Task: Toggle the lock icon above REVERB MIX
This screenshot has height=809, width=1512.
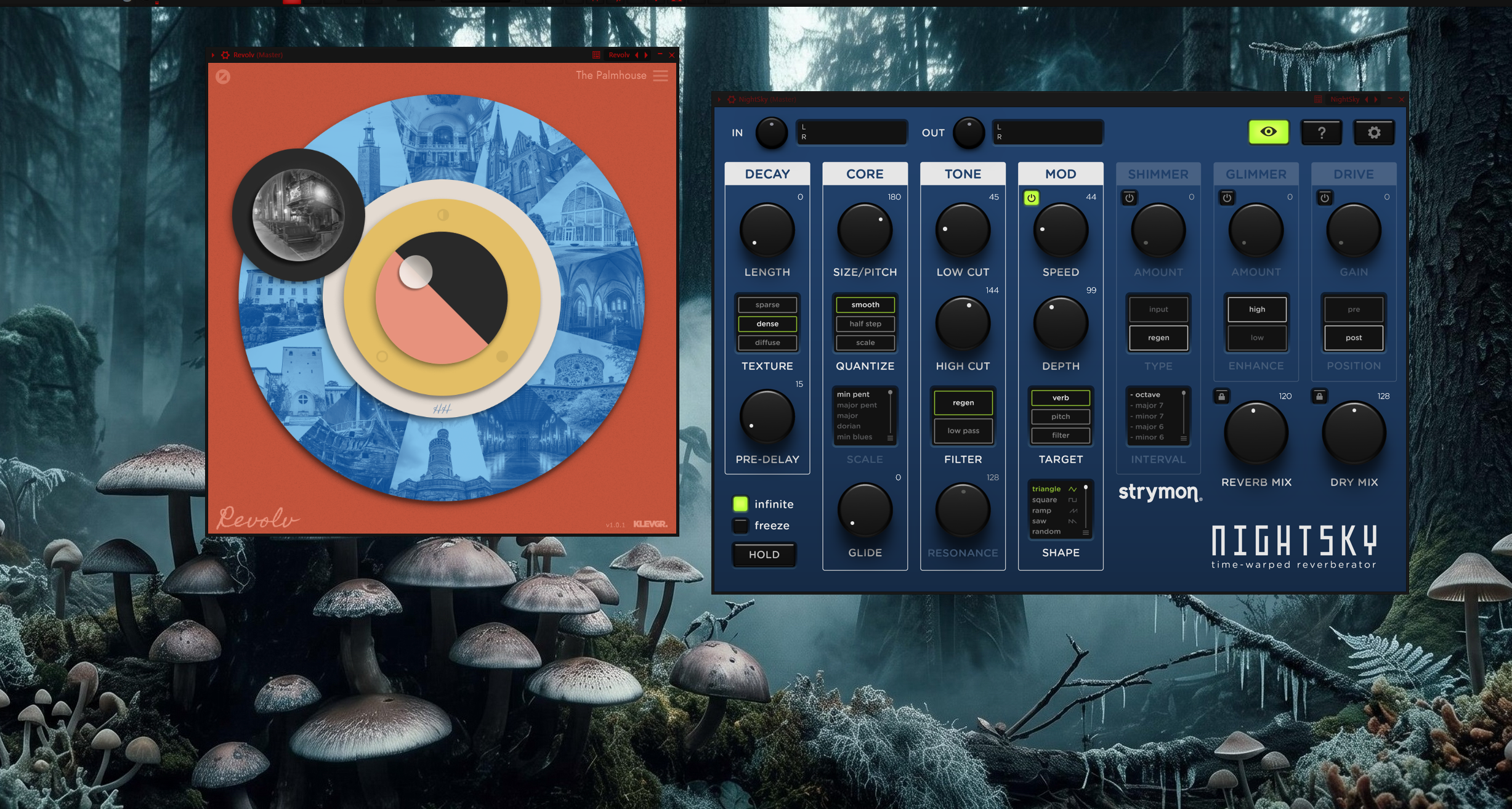Action: point(1222,396)
